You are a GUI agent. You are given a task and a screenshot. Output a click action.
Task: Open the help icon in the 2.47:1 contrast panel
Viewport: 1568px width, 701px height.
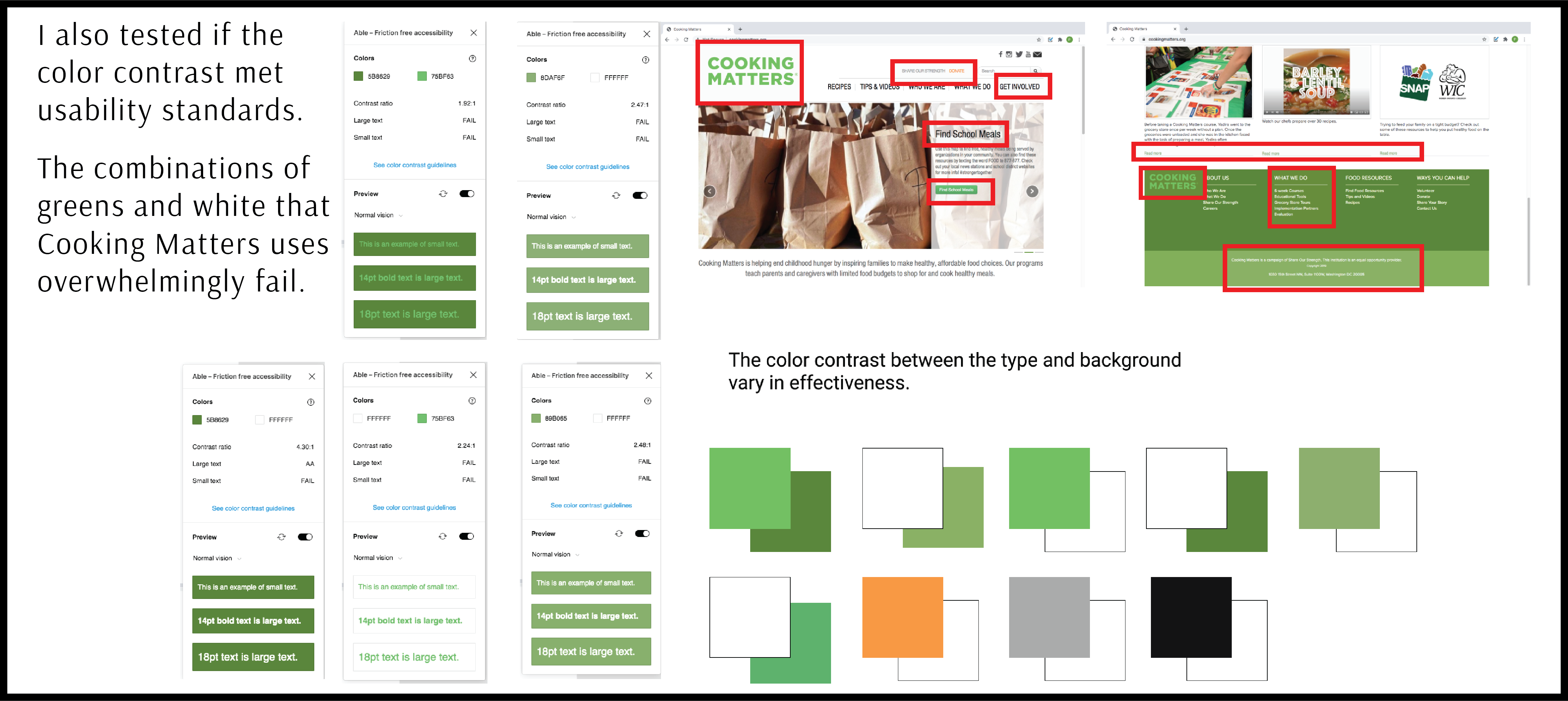646,60
